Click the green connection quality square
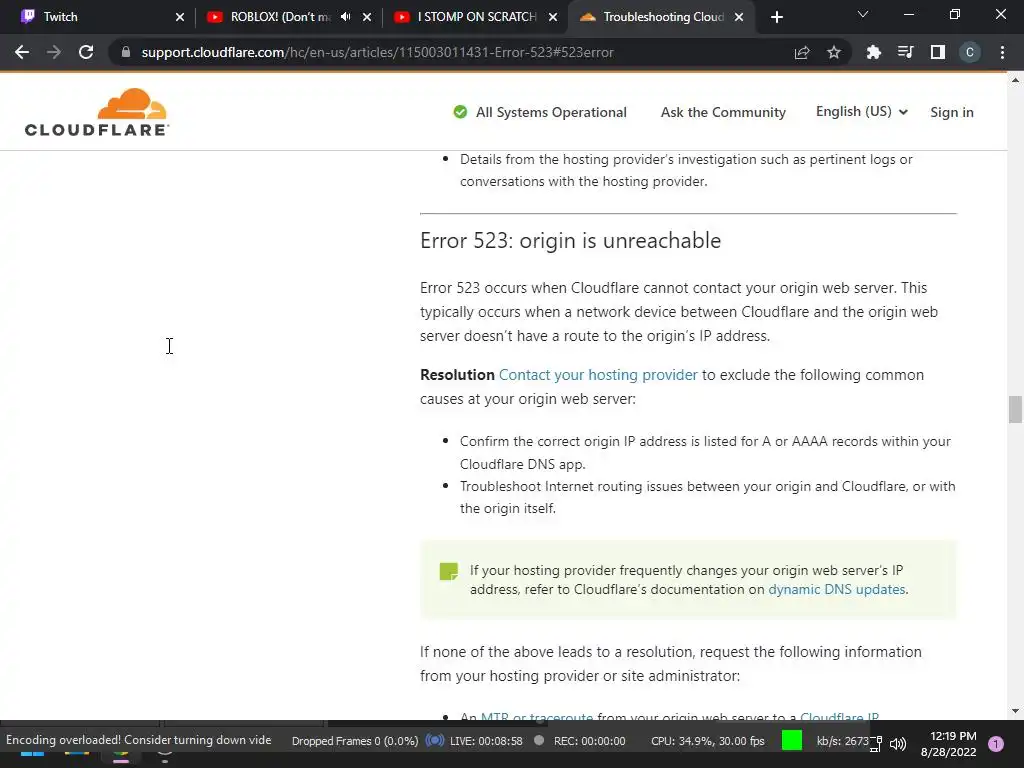Screen dimensions: 1024x768 [x=792, y=741]
